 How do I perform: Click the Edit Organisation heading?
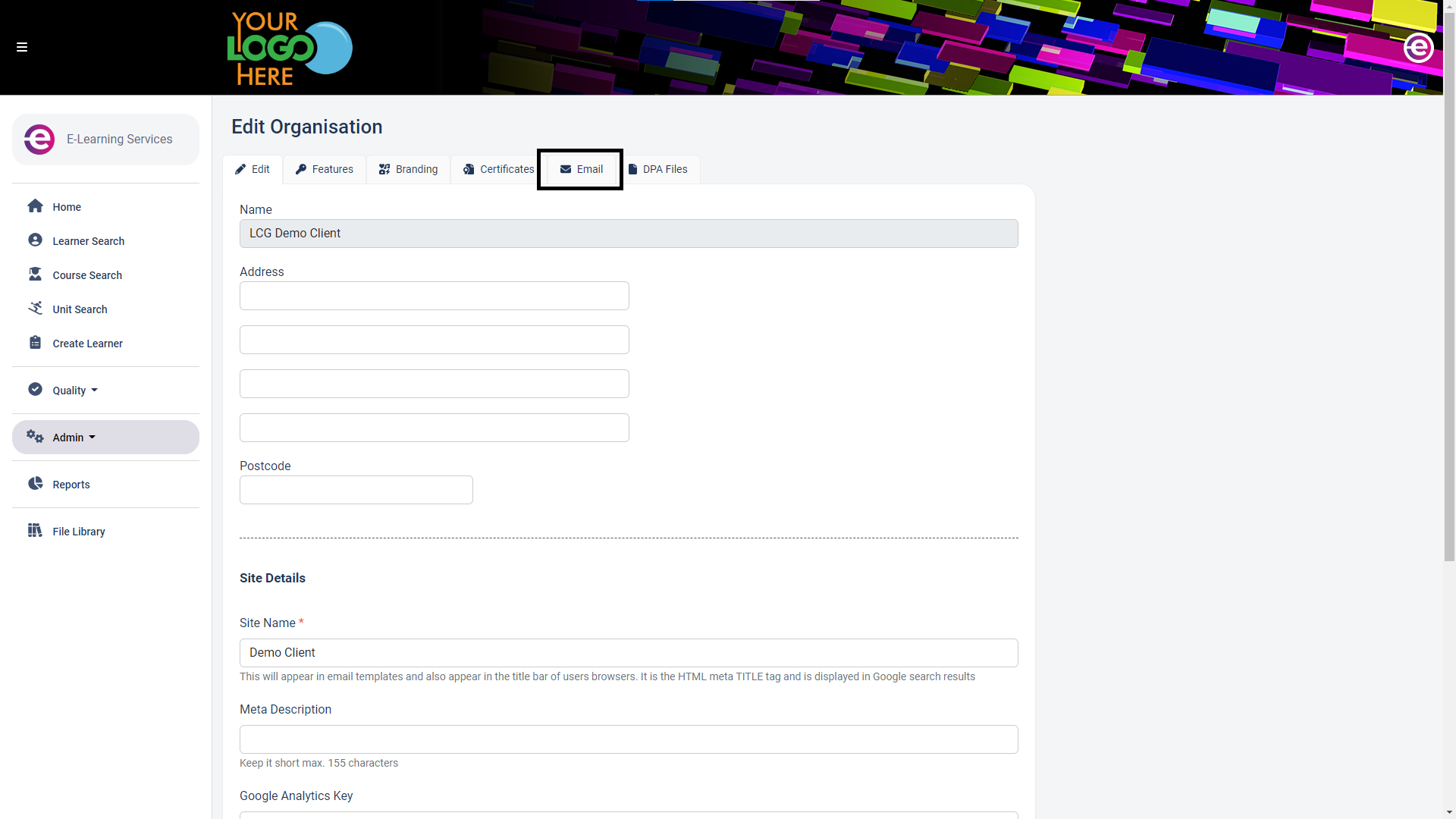[x=307, y=127]
